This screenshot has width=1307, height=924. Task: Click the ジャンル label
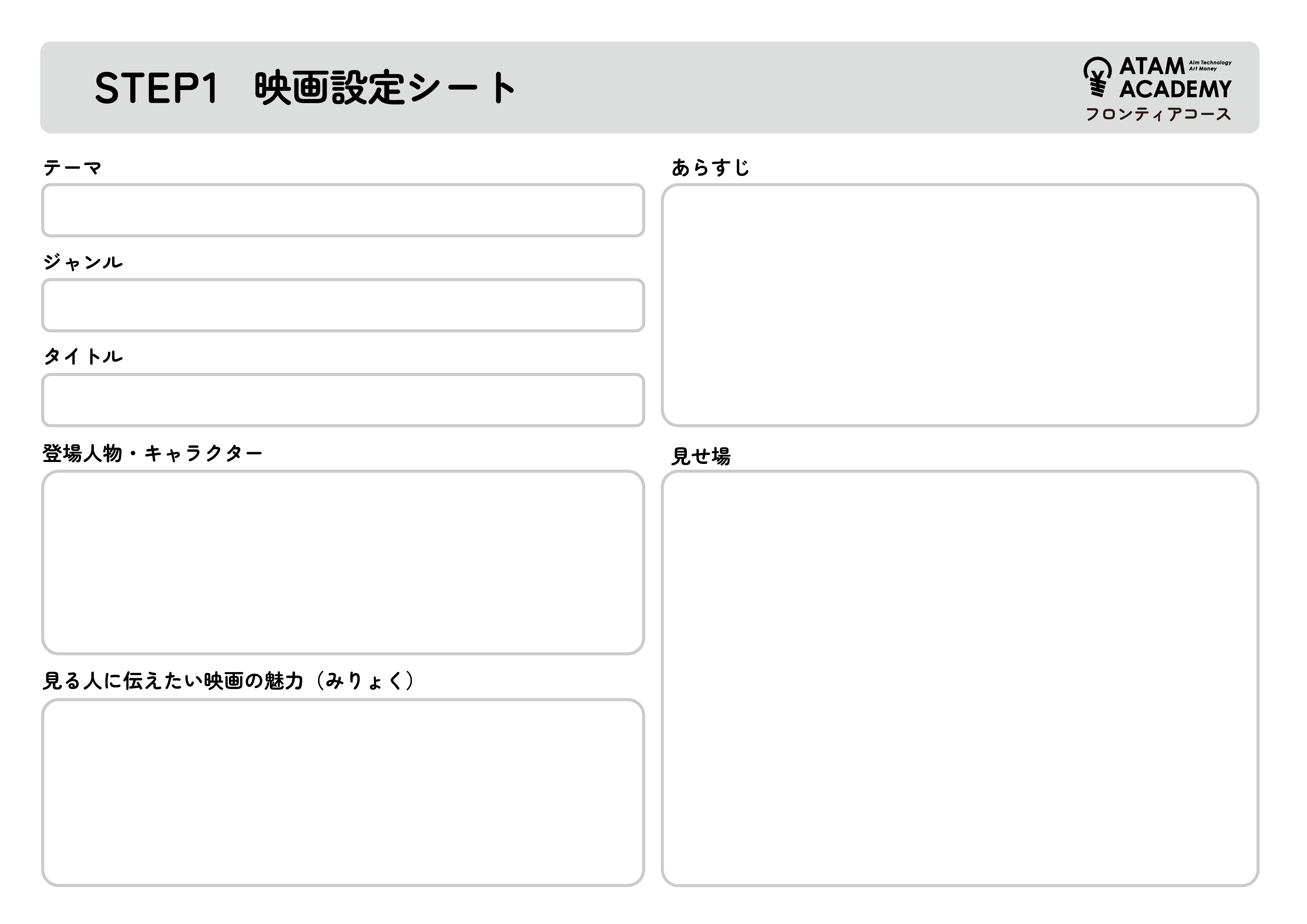[83, 262]
